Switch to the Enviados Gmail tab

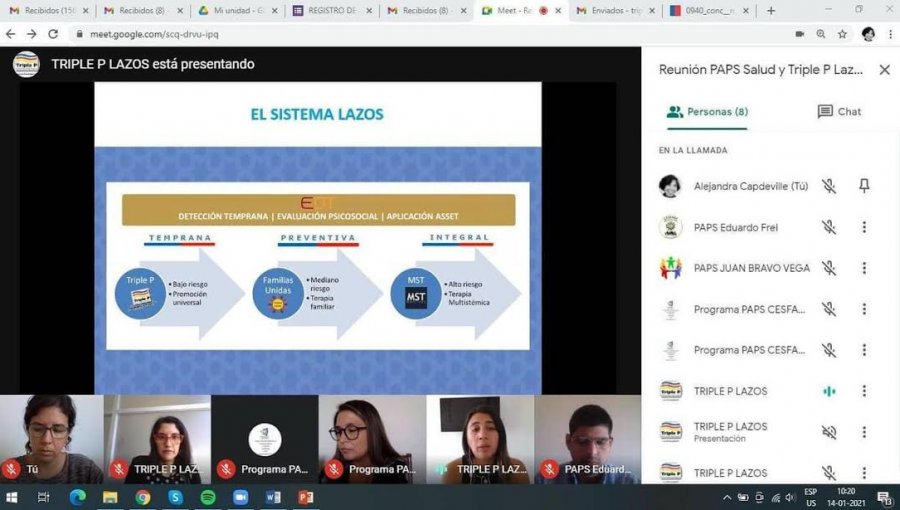(615, 11)
